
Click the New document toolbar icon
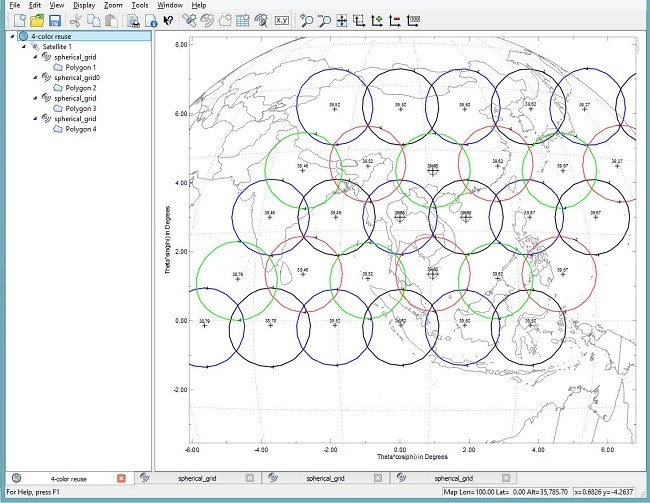[x=18, y=20]
